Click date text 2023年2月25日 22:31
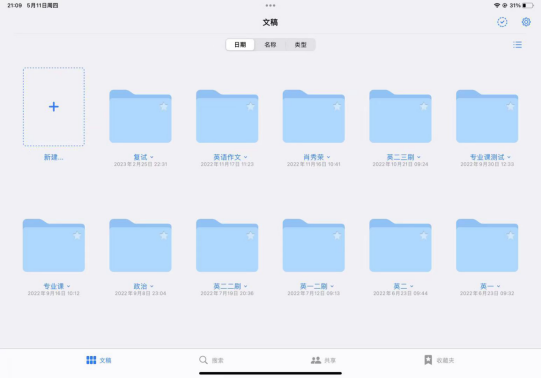 (140, 164)
